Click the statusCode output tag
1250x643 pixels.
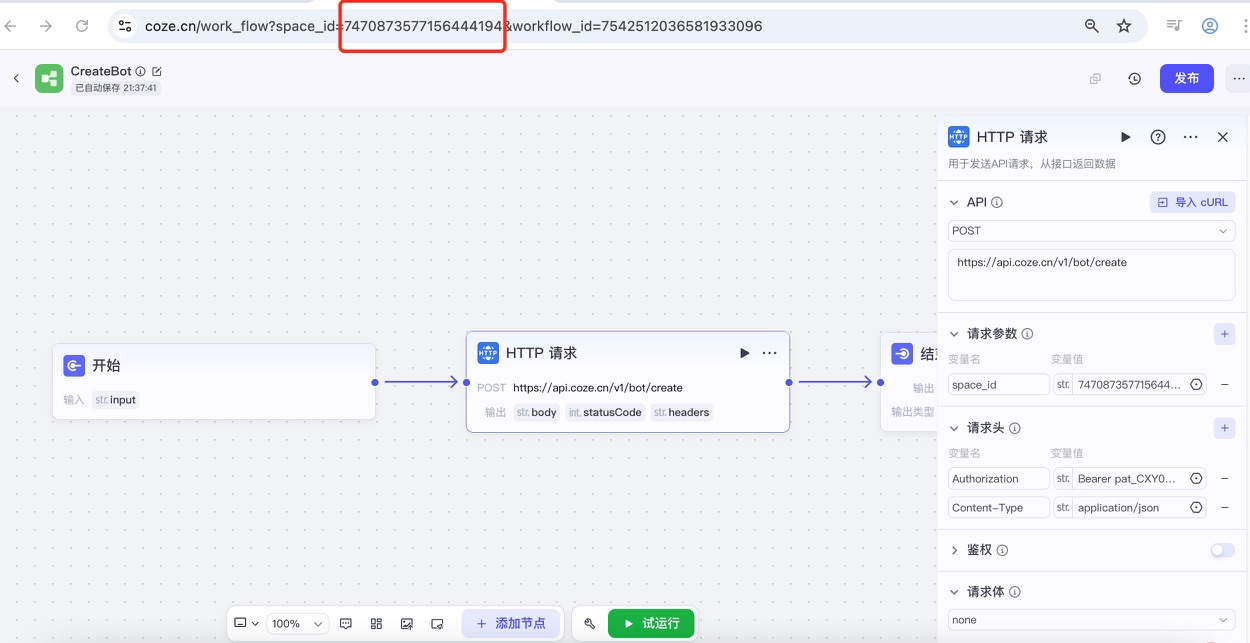coord(605,412)
